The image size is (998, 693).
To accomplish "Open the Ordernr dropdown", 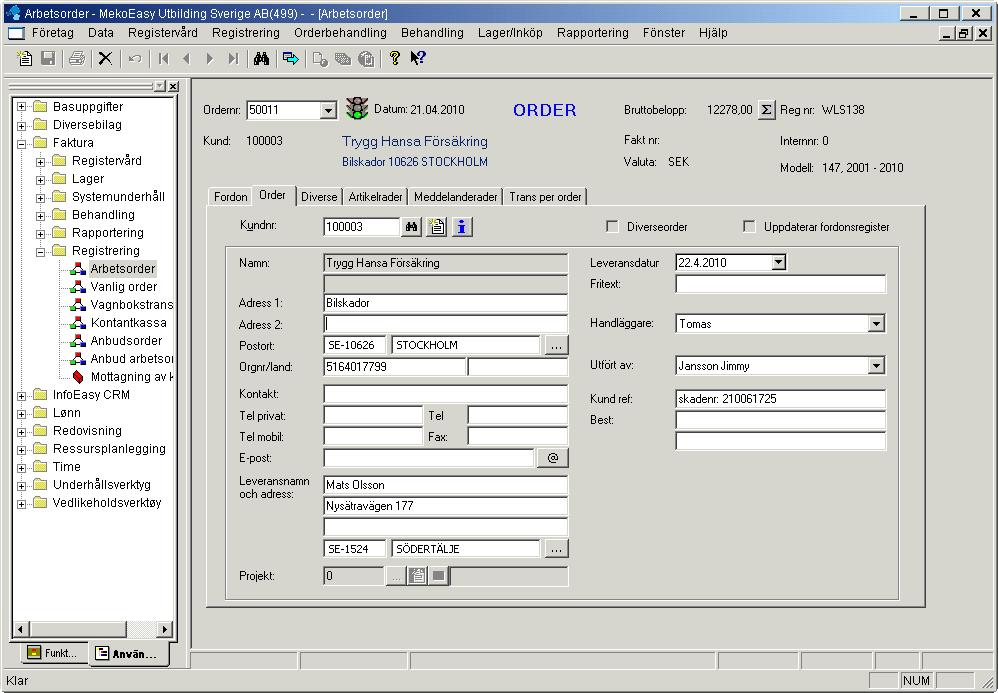I will click(x=328, y=111).
